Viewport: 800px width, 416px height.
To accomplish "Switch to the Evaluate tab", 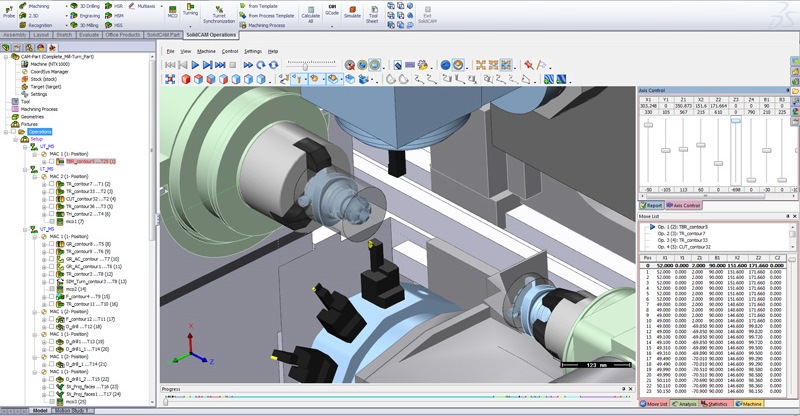I will [x=89, y=35].
